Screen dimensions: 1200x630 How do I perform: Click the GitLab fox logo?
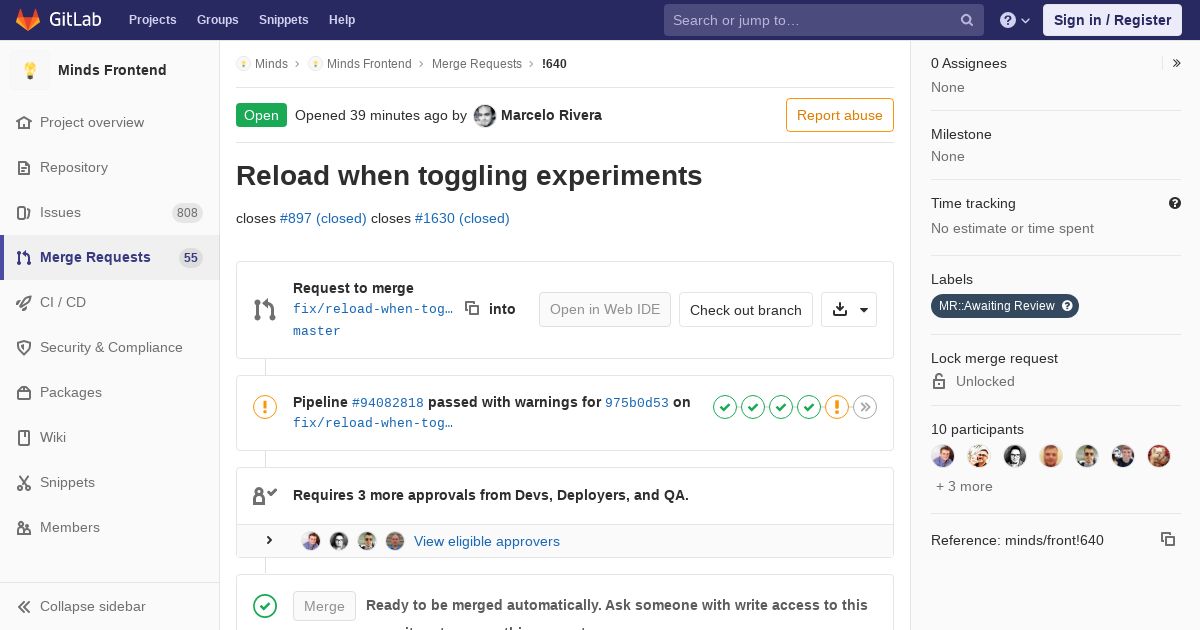pyautogui.click(x=28, y=20)
